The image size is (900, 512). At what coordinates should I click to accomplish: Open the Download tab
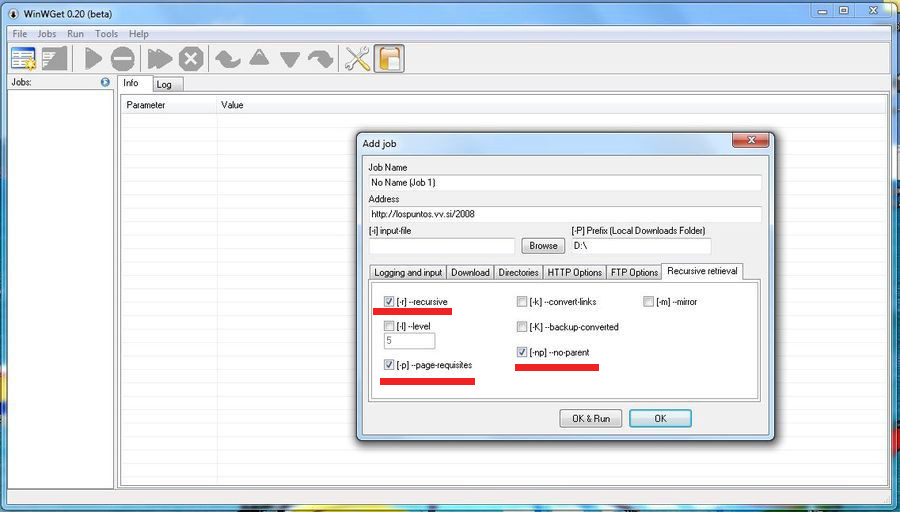[470, 273]
